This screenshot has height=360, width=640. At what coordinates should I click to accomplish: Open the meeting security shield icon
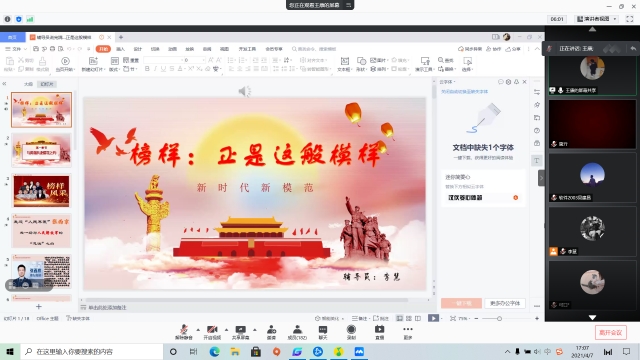coord(19,19)
